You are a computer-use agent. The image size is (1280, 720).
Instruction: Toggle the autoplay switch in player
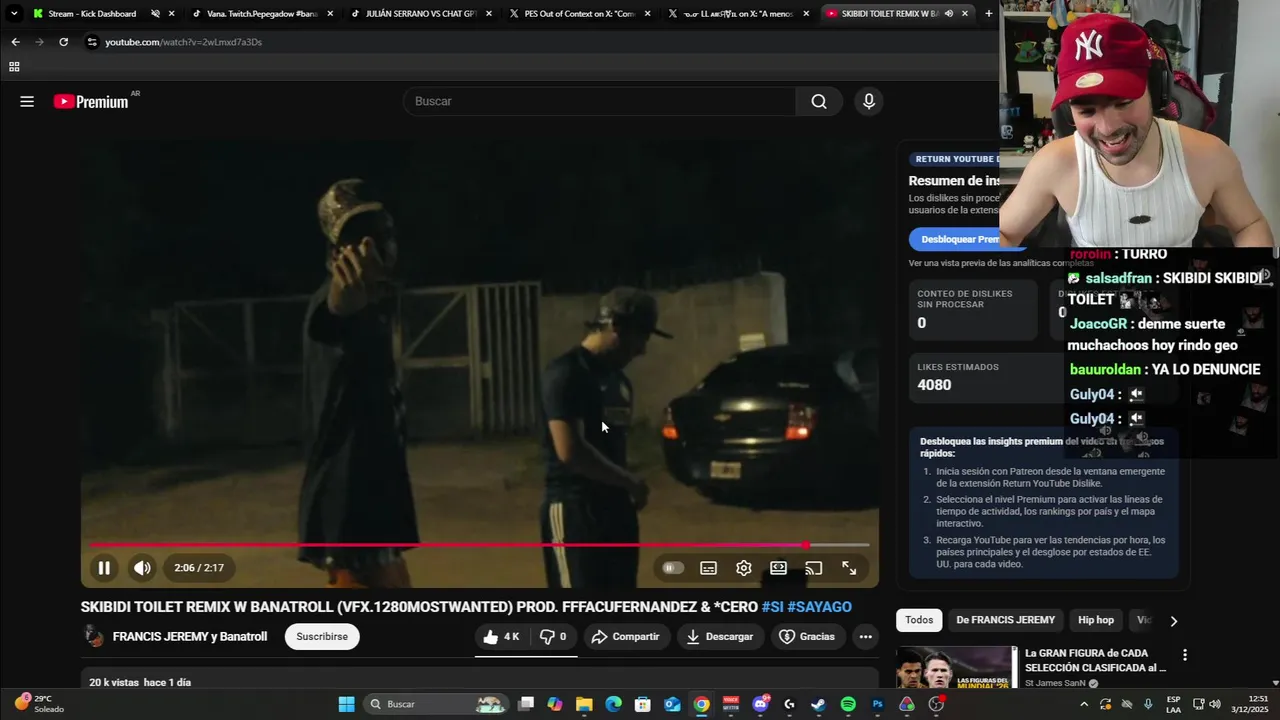click(673, 568)
